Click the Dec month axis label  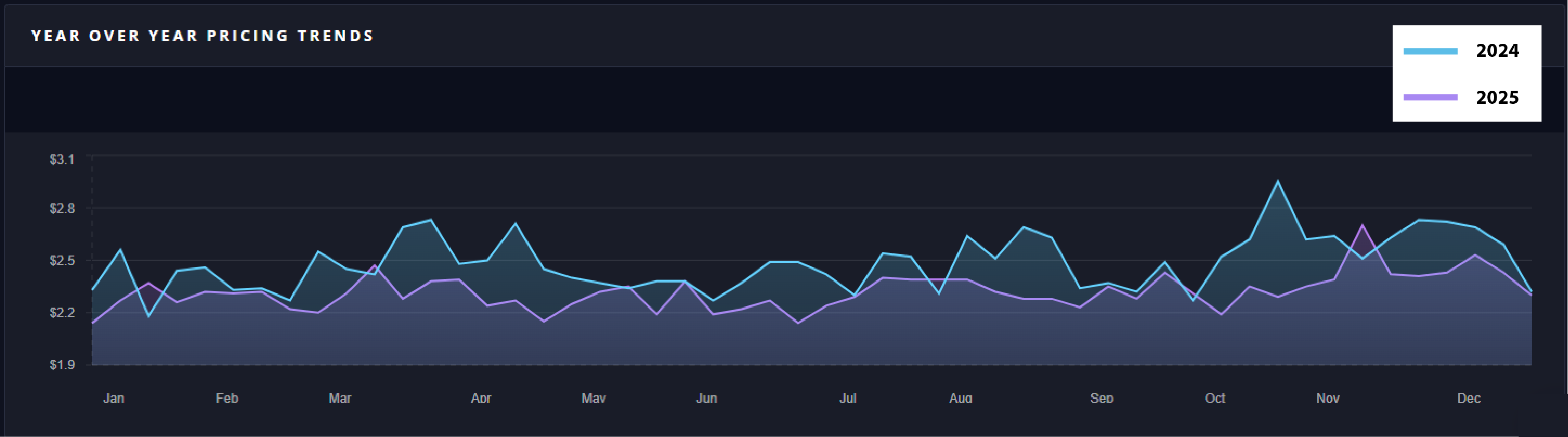[x=1469, y=398]
